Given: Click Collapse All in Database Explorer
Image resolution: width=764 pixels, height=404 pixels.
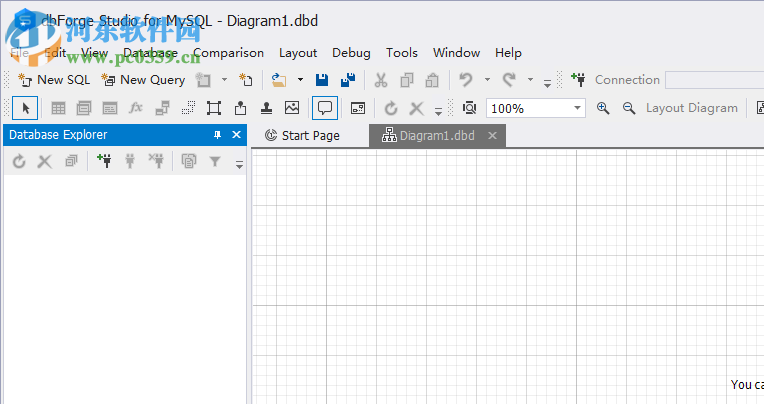Looking at the screenshot, I should click(71, 161).
